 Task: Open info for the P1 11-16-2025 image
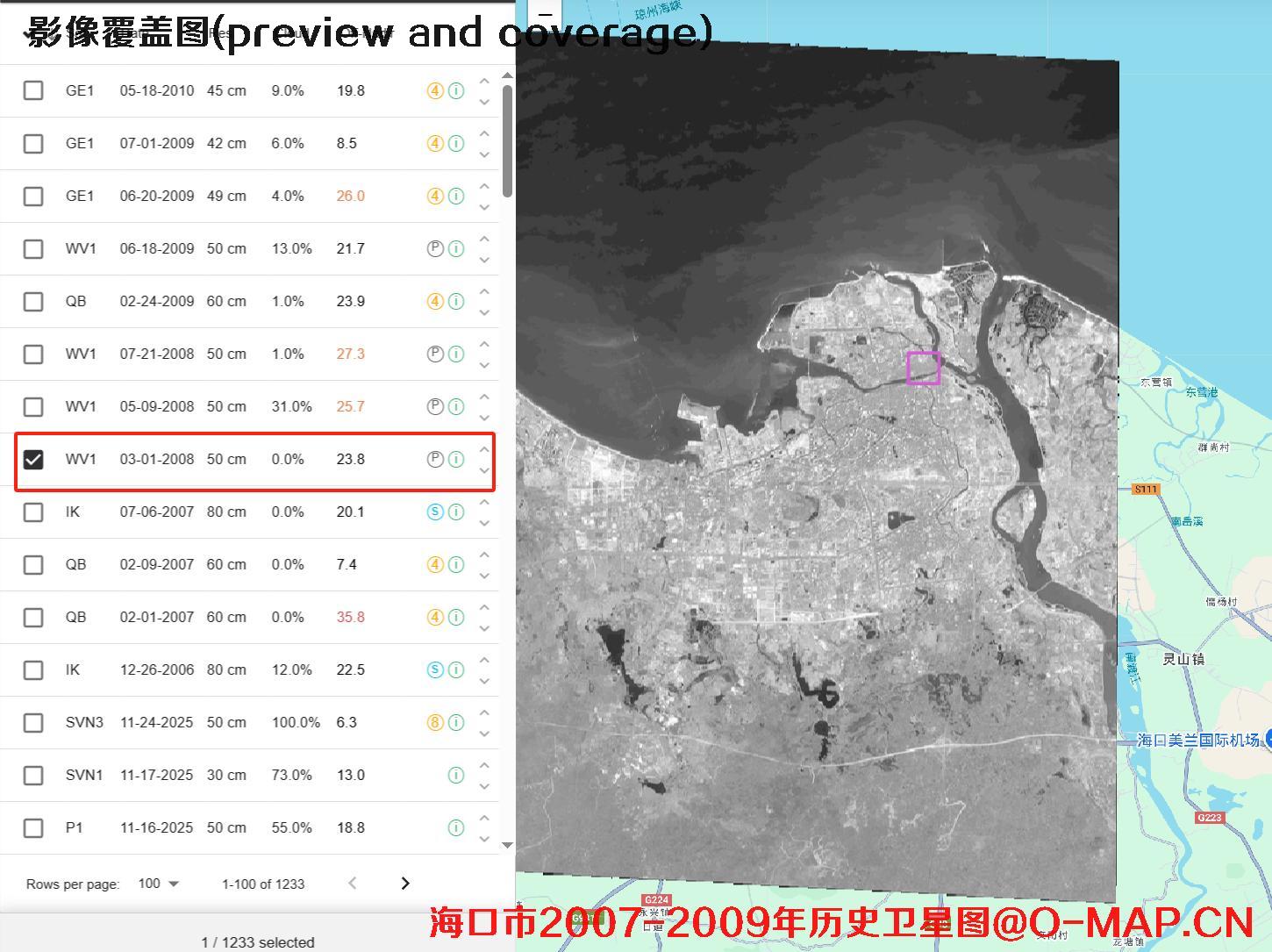tap(455, 827)
